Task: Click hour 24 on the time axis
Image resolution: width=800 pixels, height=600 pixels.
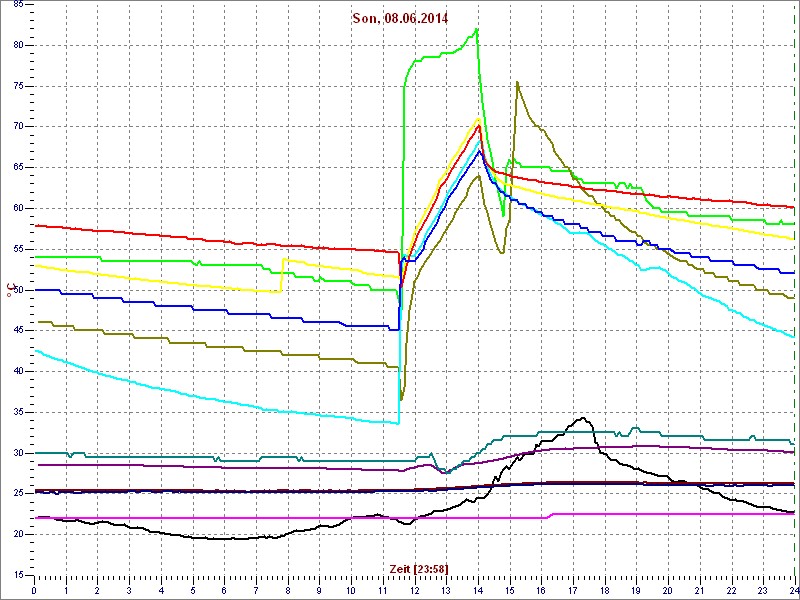Action: [x=793, y=591]
